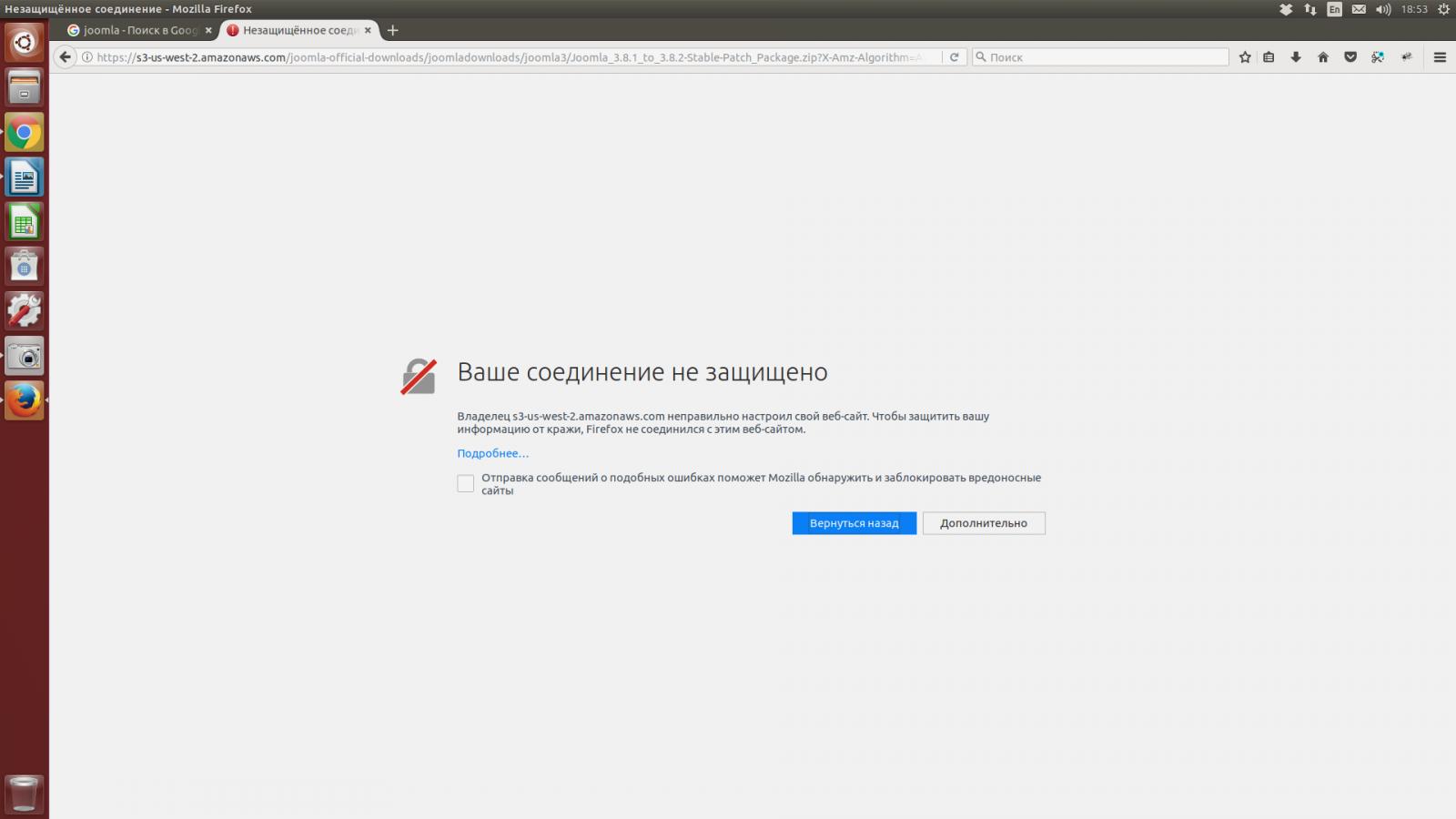Screen dimensions: 1456x819
Task: Click the 'Подробнее…' link
Action: tap(492, 453)
